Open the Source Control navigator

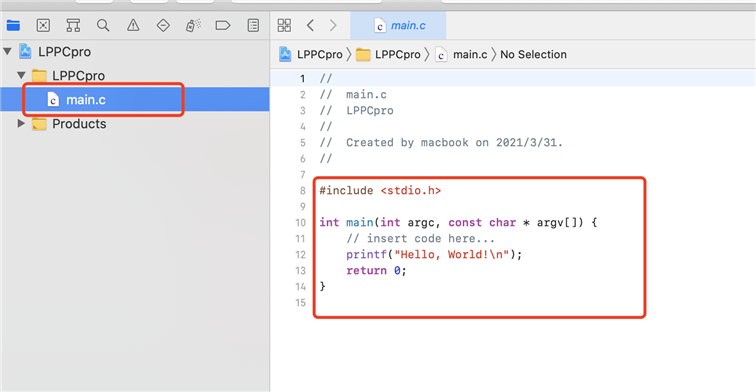point(43,26)
